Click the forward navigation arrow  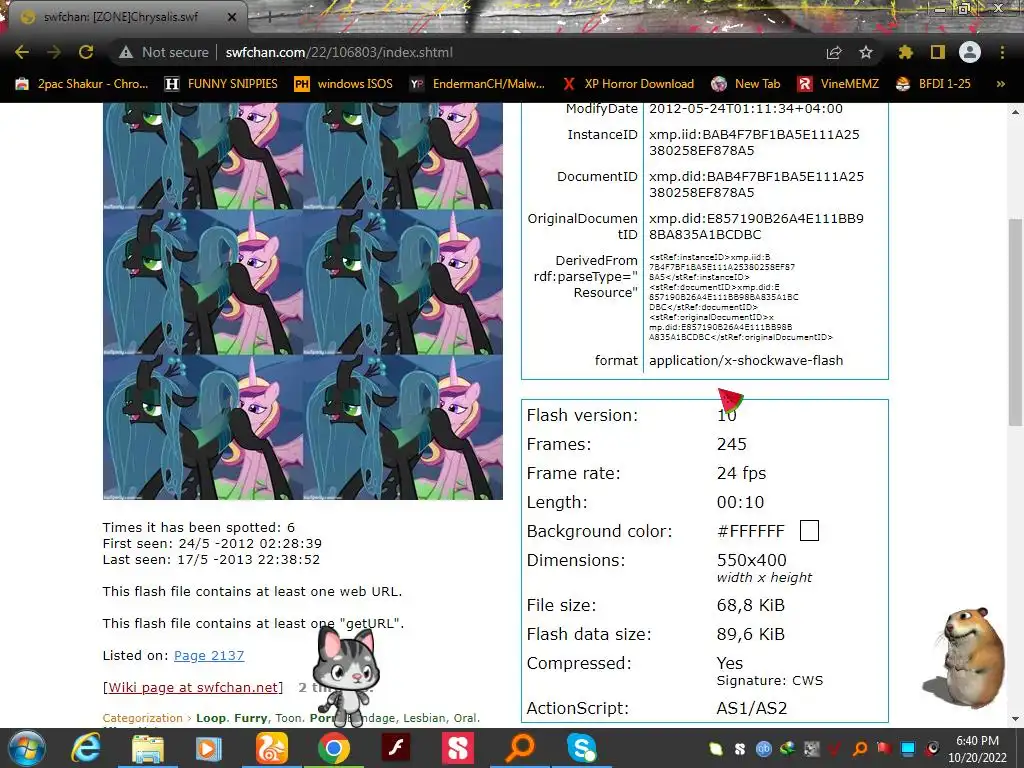coord(54,52)
